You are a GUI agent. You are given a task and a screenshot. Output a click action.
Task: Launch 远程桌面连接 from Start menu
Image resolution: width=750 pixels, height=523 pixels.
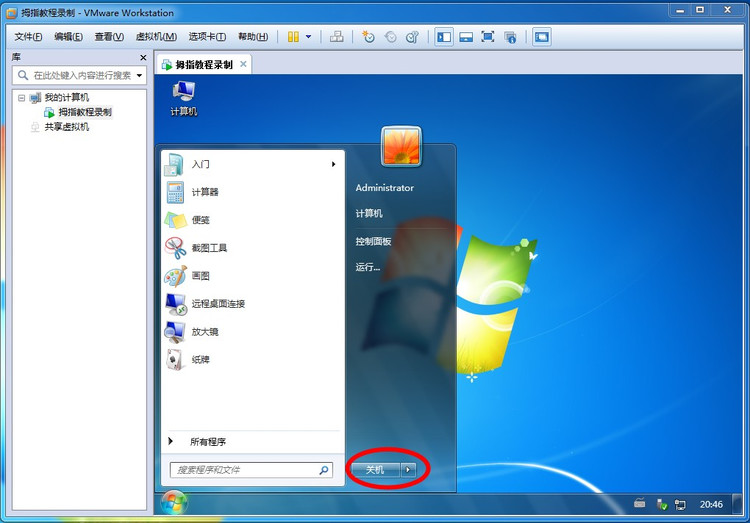253,304
